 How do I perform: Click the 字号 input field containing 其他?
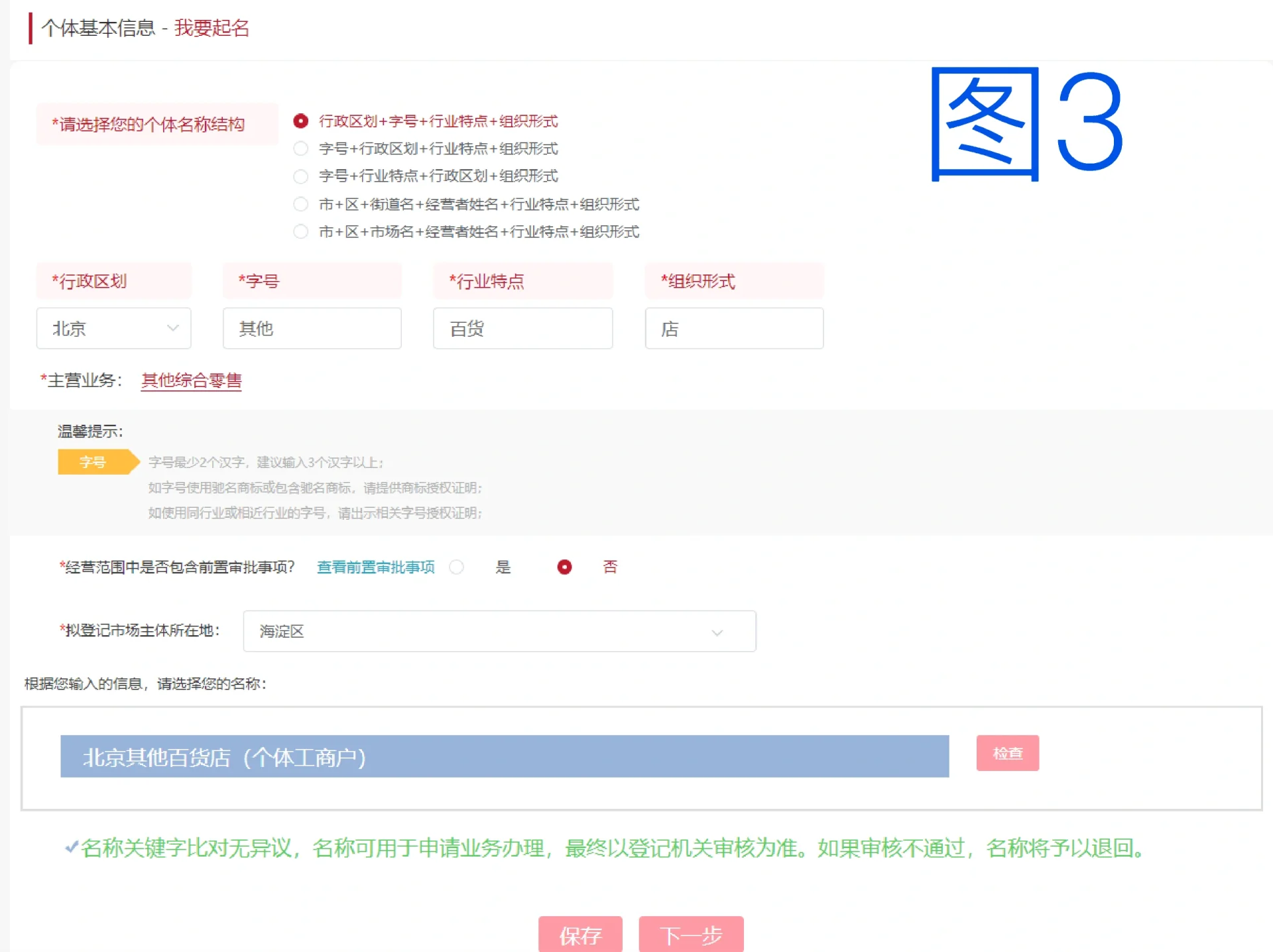pos(312,328)
